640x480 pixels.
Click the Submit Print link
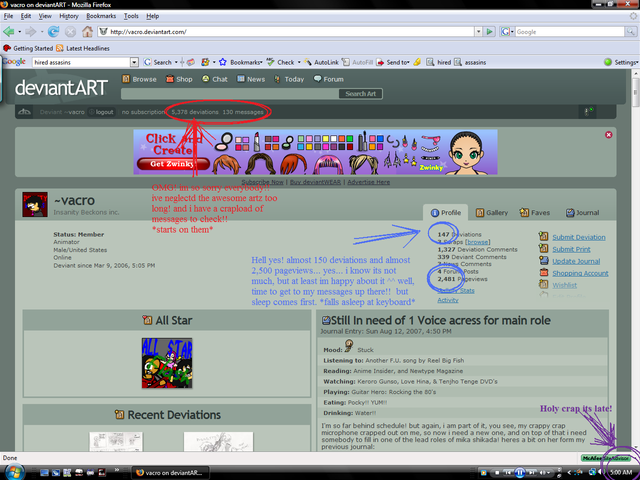571,249
